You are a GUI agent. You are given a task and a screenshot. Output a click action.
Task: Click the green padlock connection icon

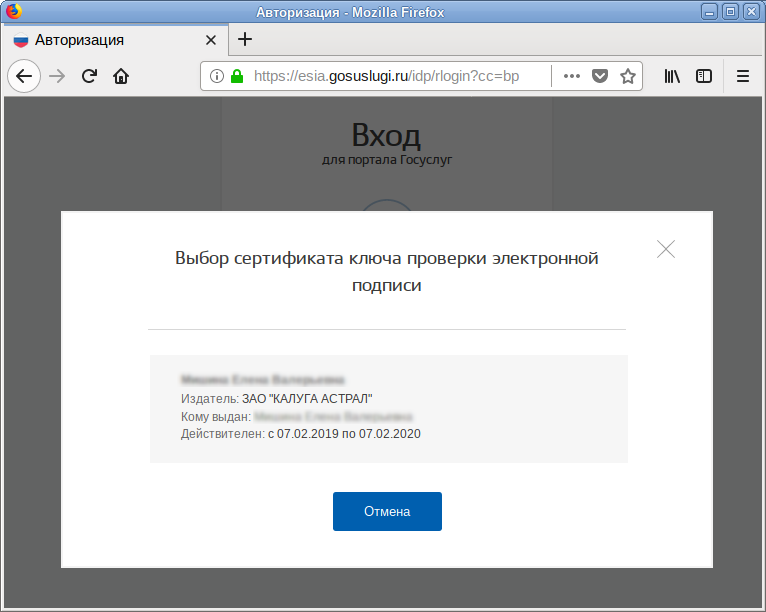(237, 76)
